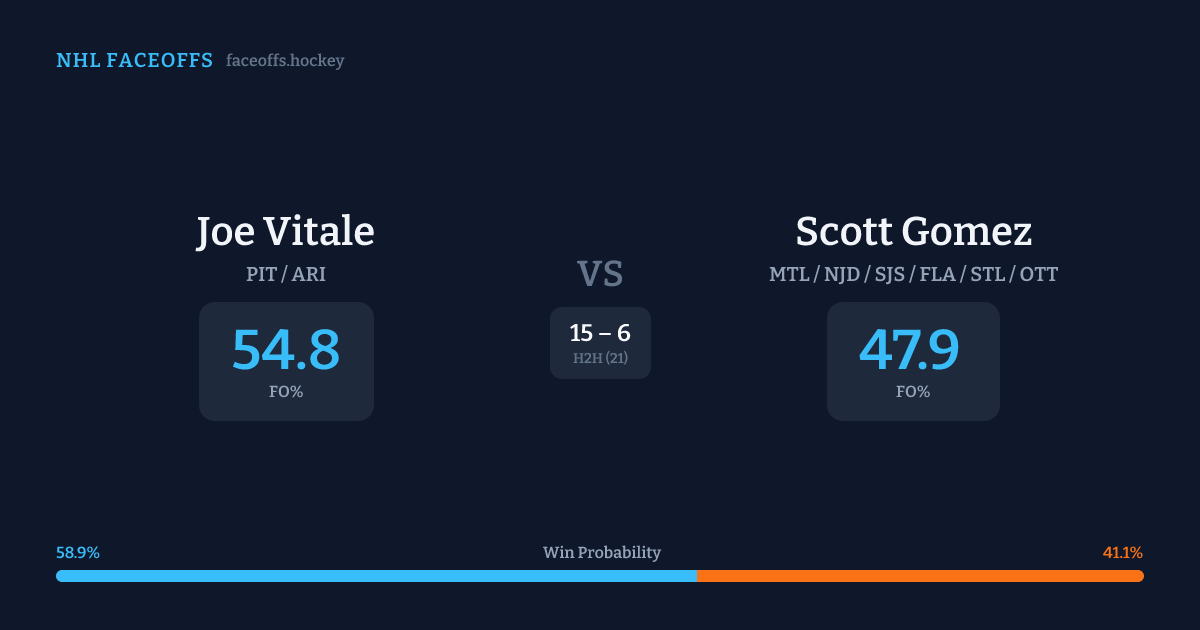
Task: Select the Joe Vitale player name
Action: pyautogui.click(x=285, y=232)
